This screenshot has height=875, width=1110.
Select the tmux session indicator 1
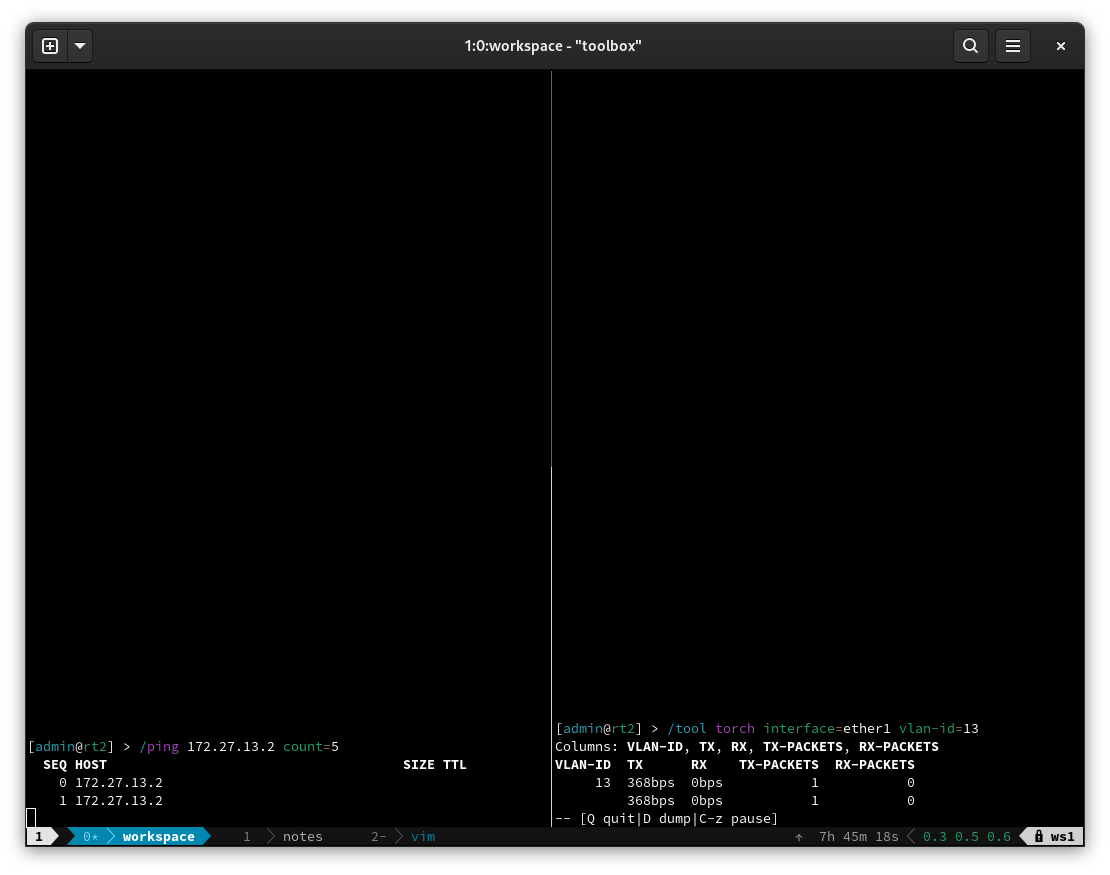[38, 836]
